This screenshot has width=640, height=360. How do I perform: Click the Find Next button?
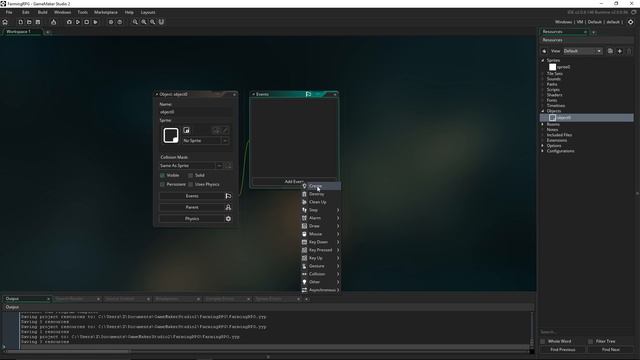pyautogui.click(x=611, y=350)
